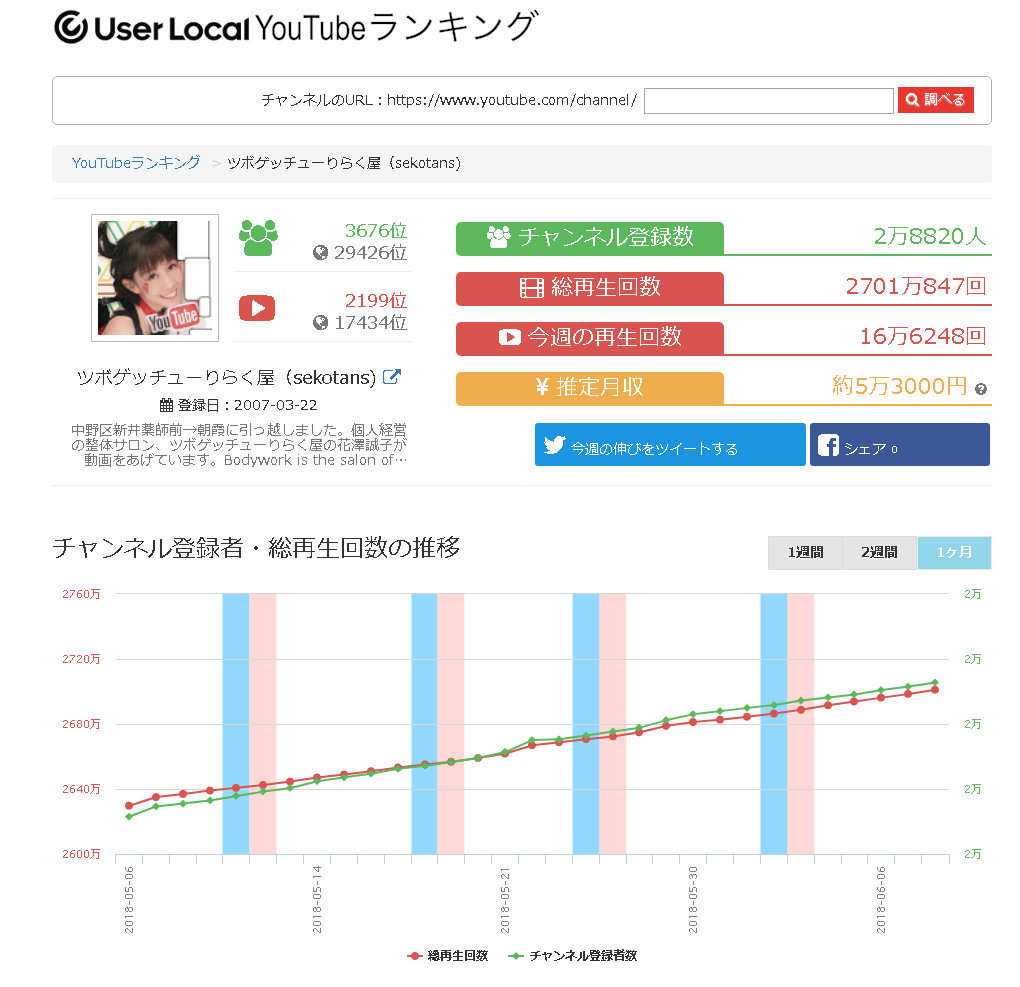Click the calendar icon beside 登録日
This screenshot has height=987, width=1020.
pos(167,405)
